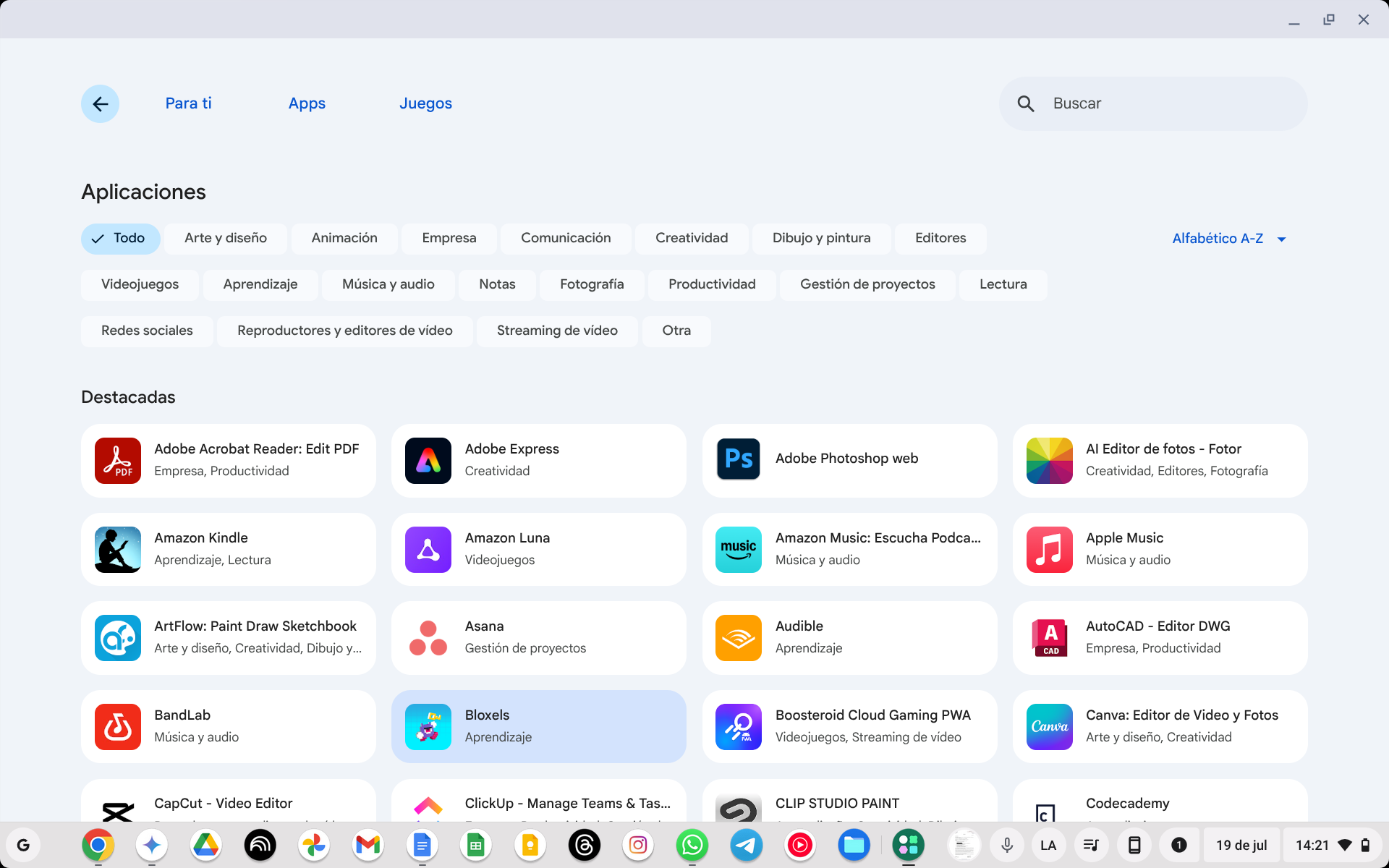
Task: Open the LA input method switcher
Action: tap(1048, 845)
